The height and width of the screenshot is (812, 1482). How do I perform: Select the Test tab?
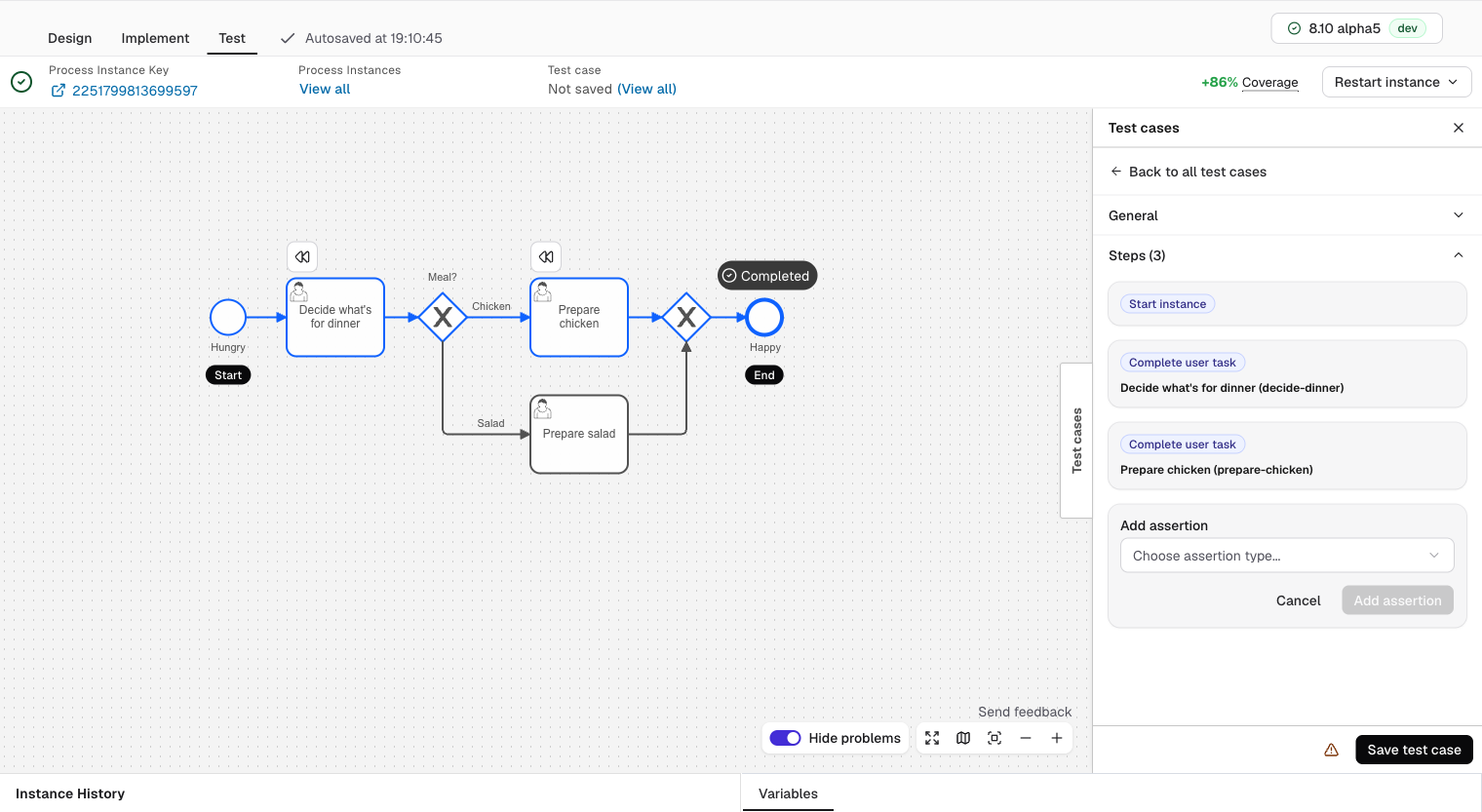click(232, 38)
